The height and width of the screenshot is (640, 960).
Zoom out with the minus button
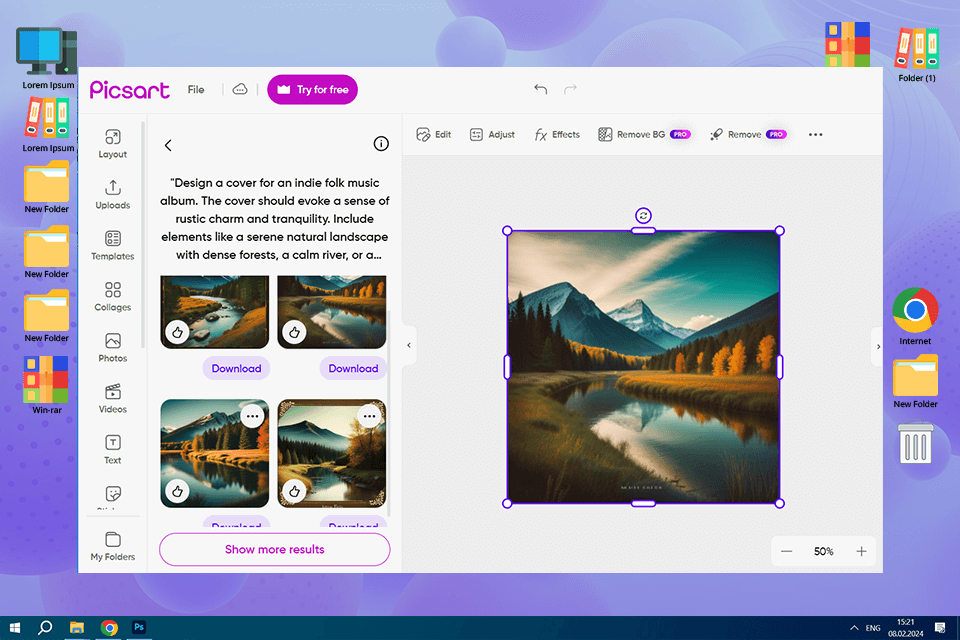click(787, 551)
